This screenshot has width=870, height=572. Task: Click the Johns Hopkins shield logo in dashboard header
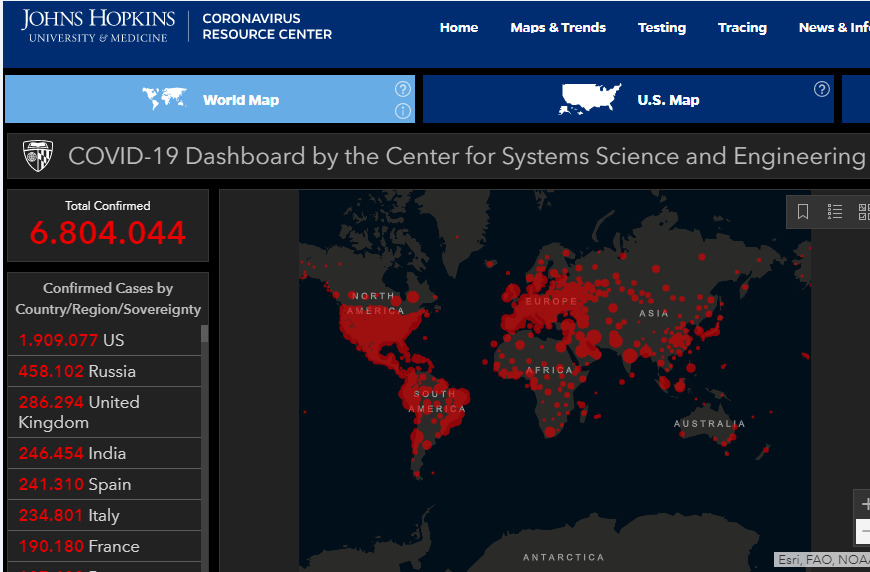point(38,156)
